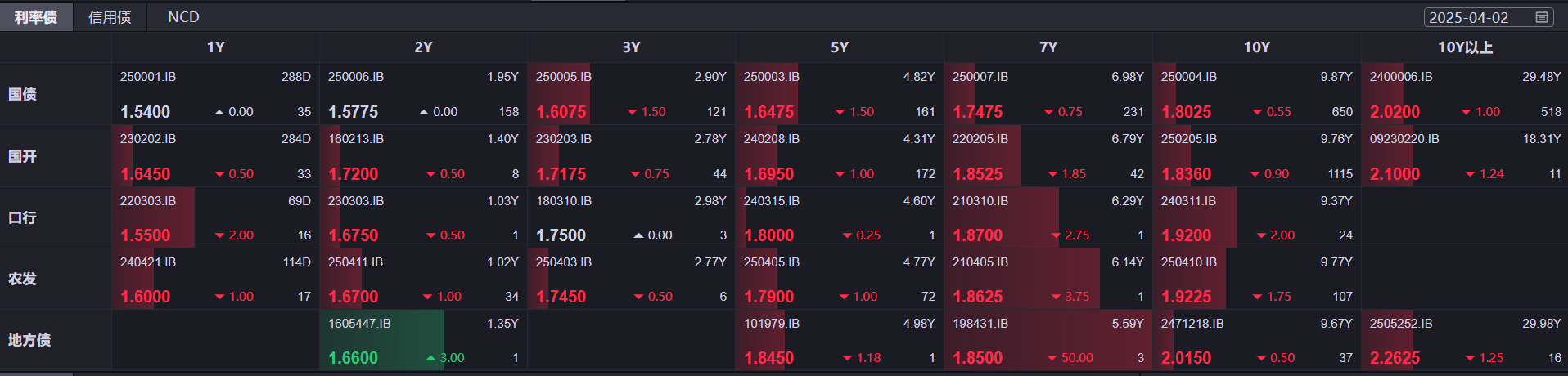This screenshot has width=1568, height=376.
Task: Click the green 1605447.IB local bond cell
Action: click(359, 324)
